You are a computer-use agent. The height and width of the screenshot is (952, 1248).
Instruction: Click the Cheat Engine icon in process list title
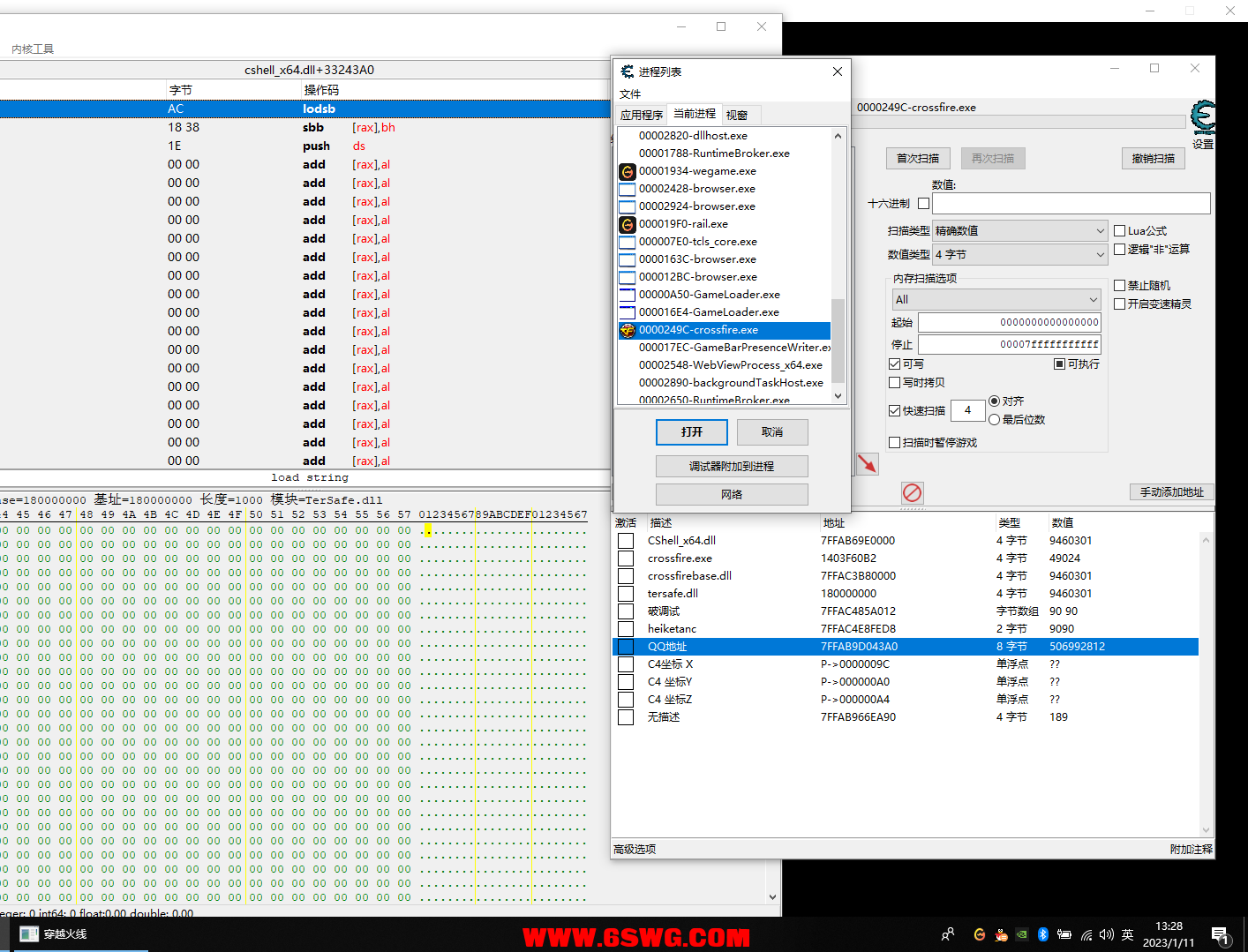coord(628,71)
